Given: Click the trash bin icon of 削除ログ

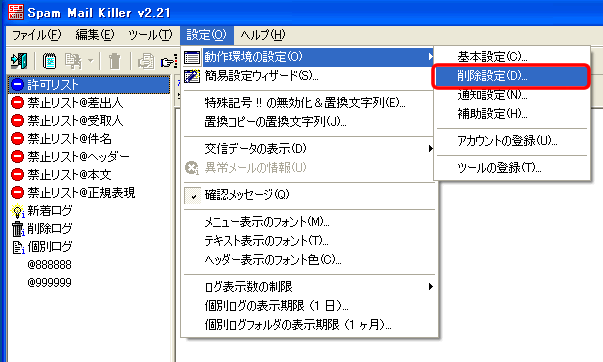Looking at the screenshot, I should click(x=18, y=229).
